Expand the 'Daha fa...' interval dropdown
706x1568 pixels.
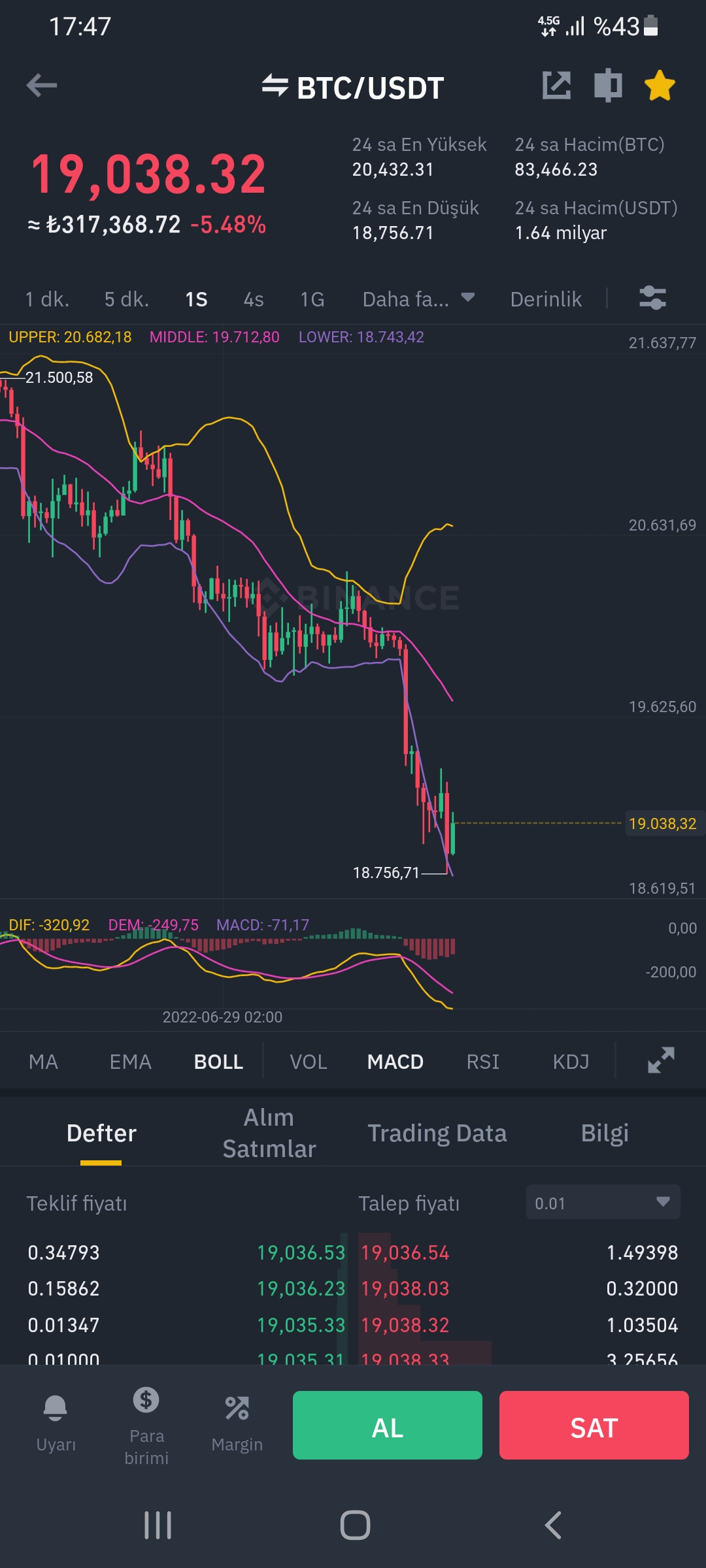pyautogui.click(x=418, y=299)
